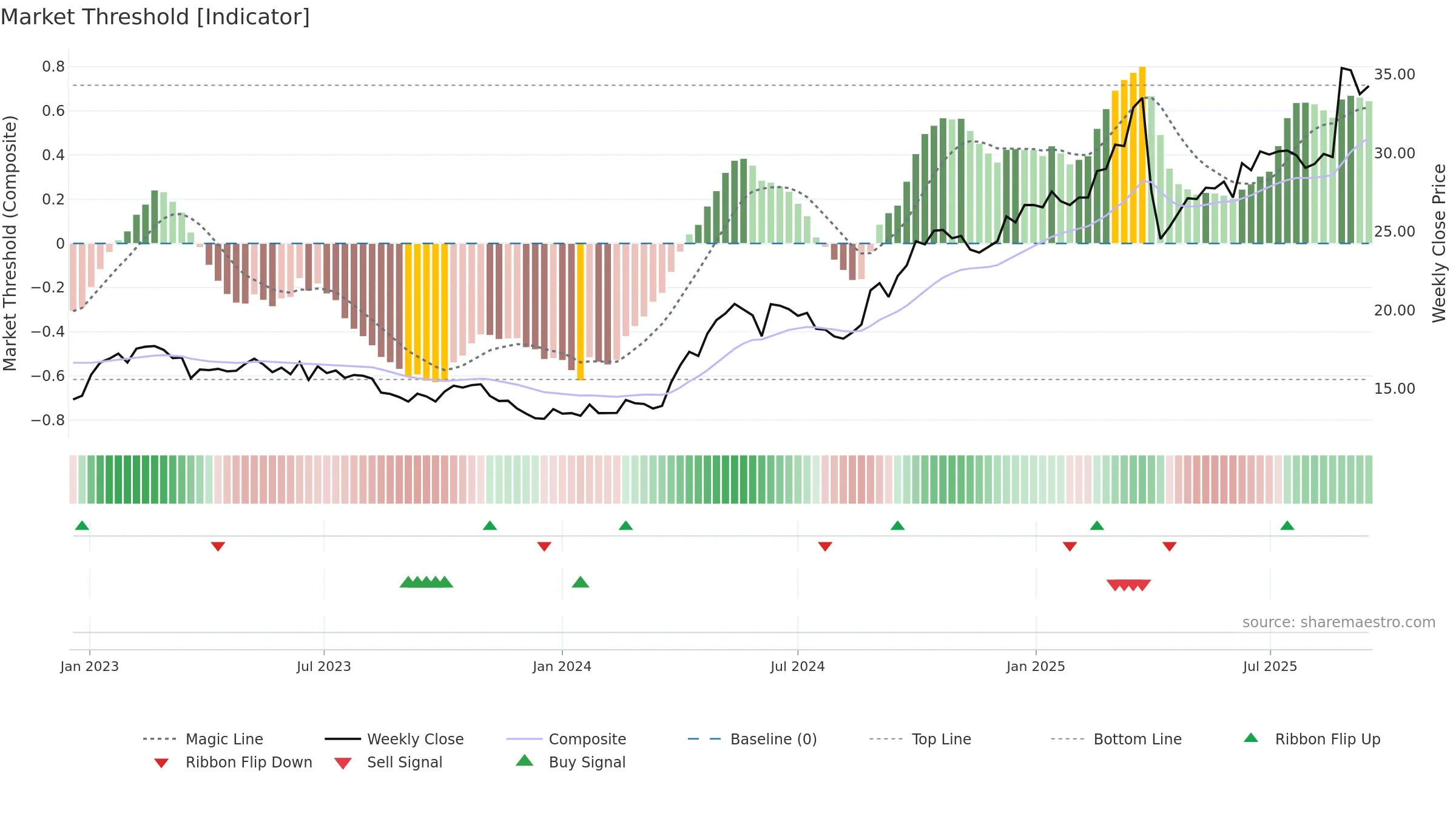The width and height of the screenshot is (1456, 819).
Task: Click the Jul 2025 x-axis label
Action: tap(1270, 666)
